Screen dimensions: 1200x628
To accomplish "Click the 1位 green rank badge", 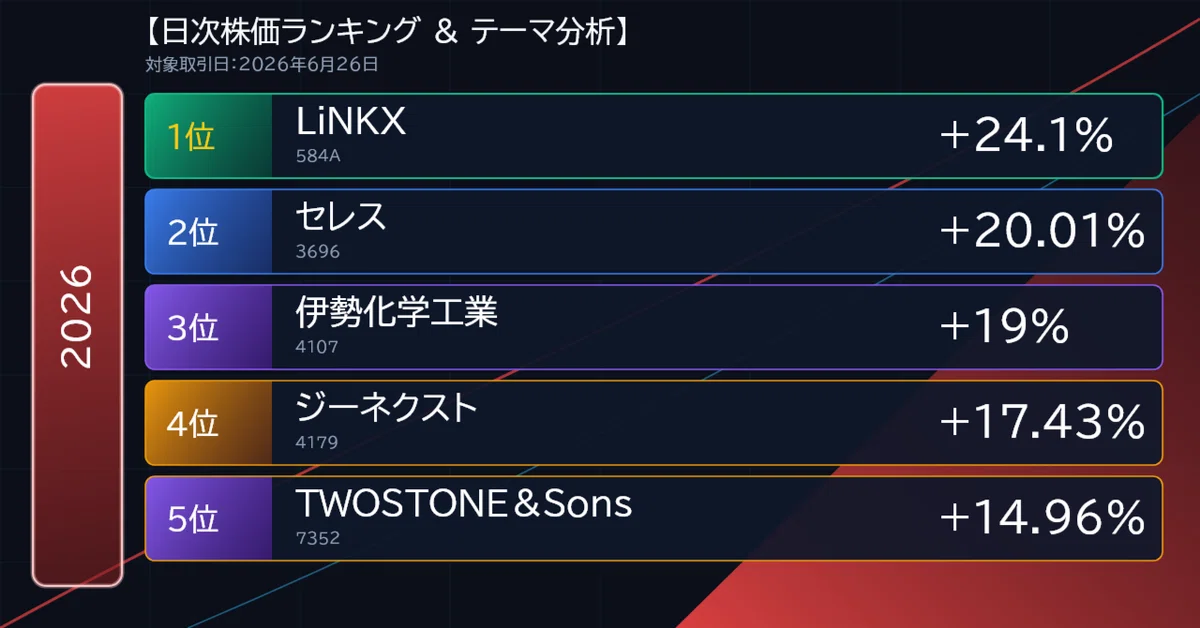I will click(209, 136).
